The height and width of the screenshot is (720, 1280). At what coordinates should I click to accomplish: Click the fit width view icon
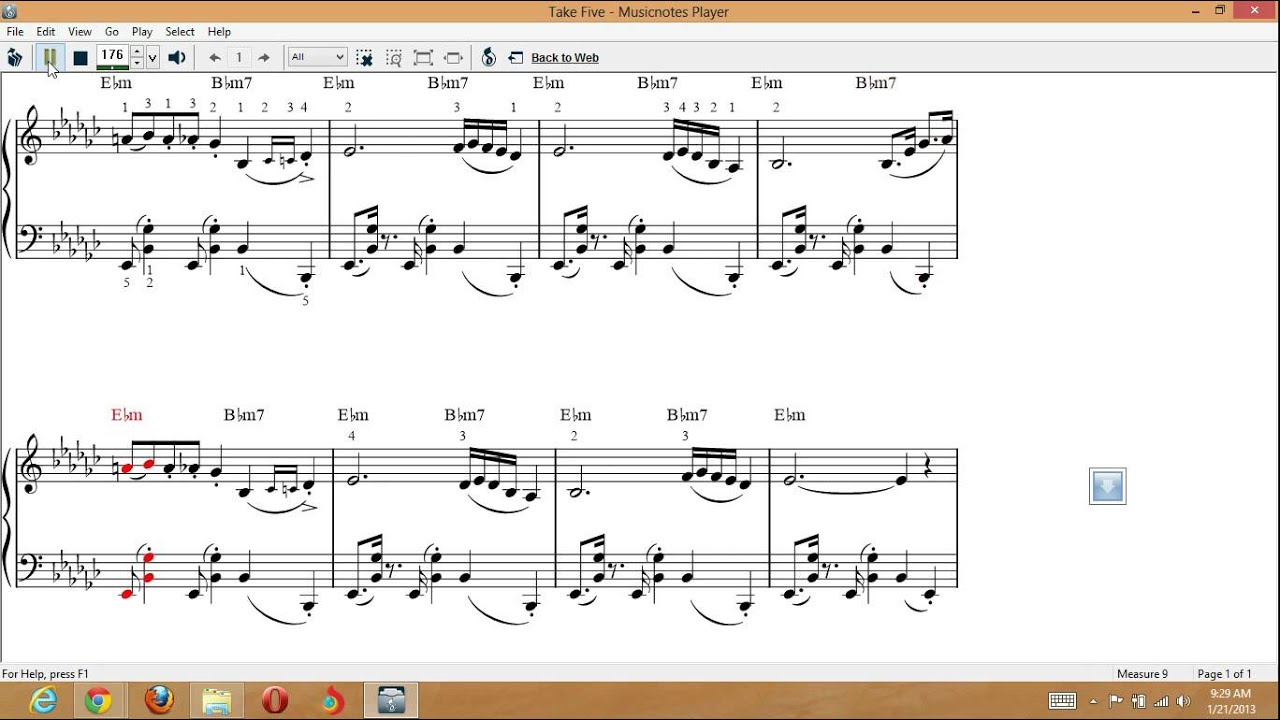(x=453, y=58)
